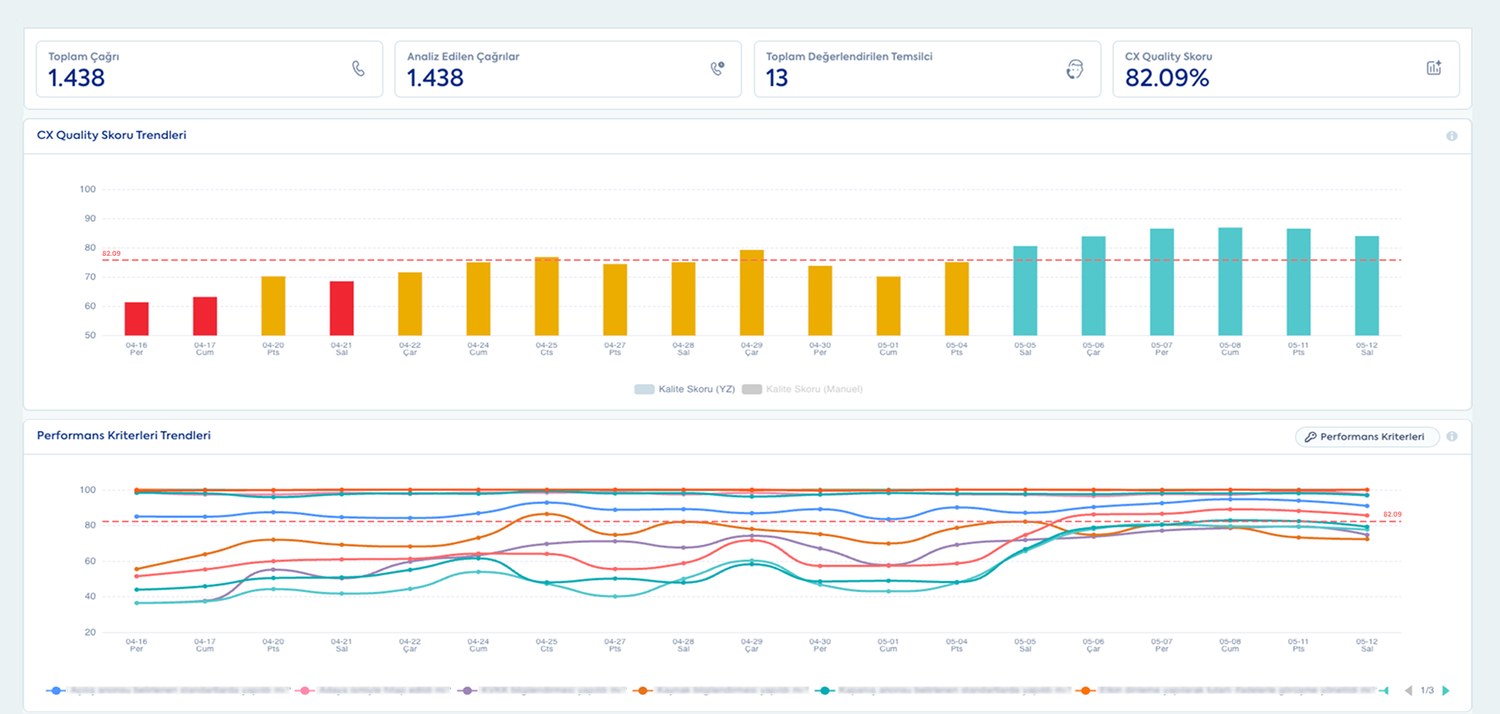The width and height of the screenshot is (1500, 714).
Task: Toggle the blue line legend item
Action: [167, 691]
